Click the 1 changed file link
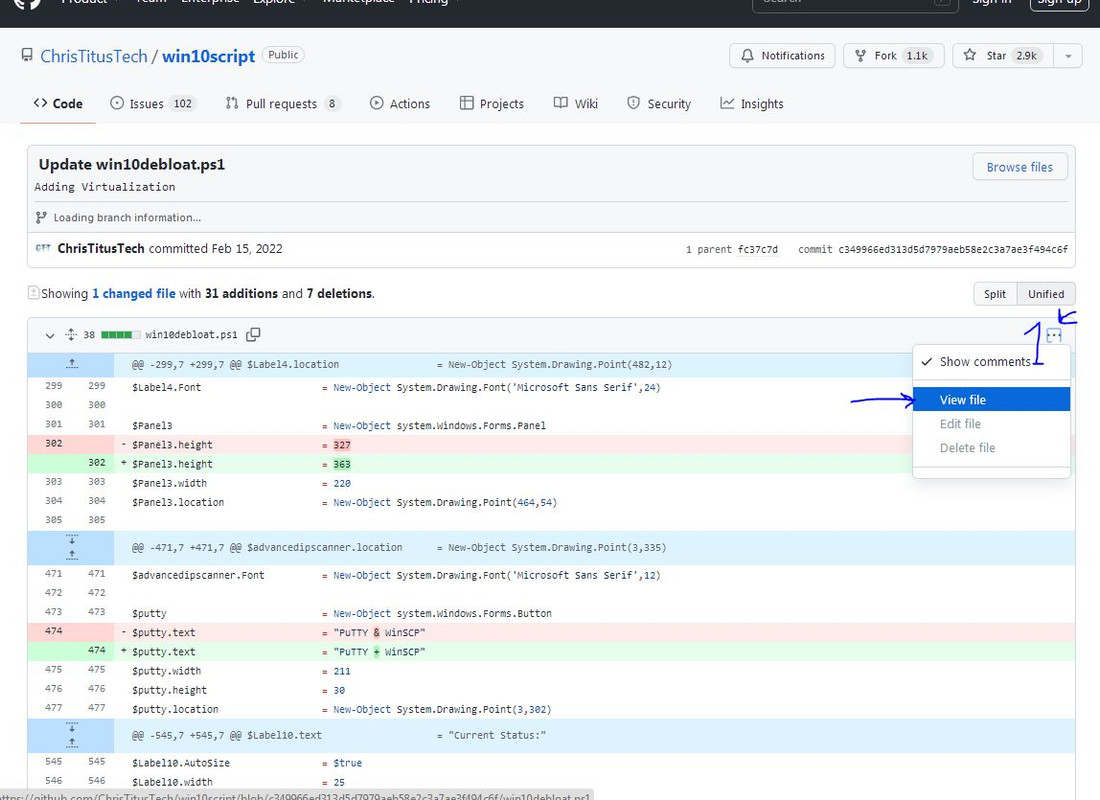The height and width of the screenshot is (800, 1100). 133,293
